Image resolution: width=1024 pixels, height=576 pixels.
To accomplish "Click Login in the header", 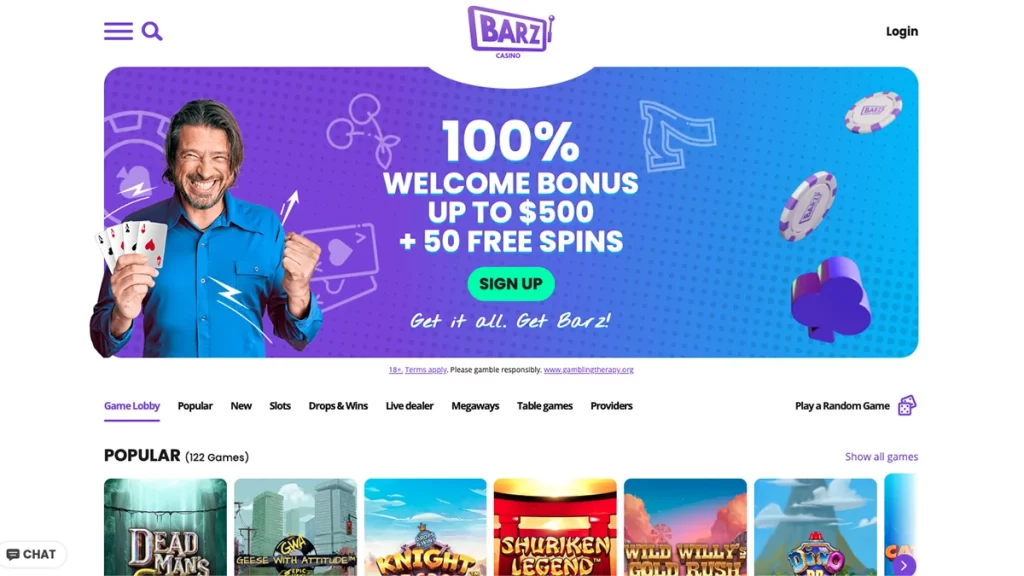I will 902,31.
